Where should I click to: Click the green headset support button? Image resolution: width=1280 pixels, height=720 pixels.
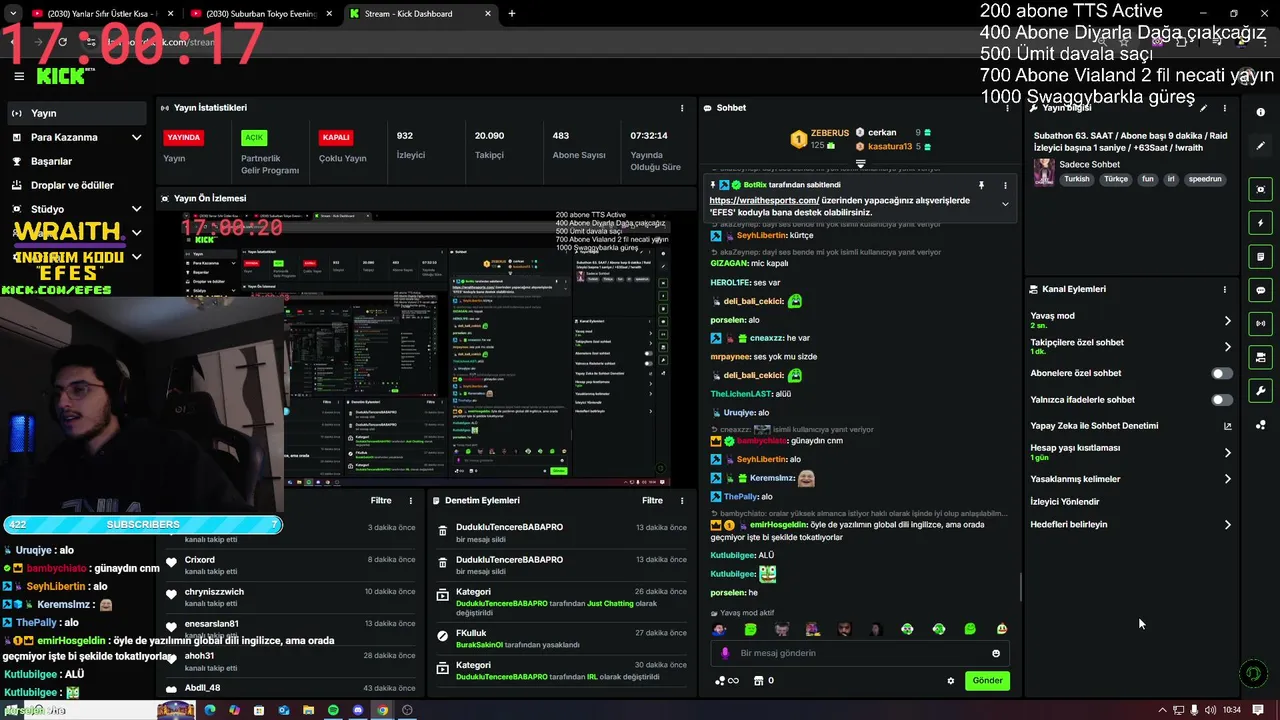[1253, 674]
